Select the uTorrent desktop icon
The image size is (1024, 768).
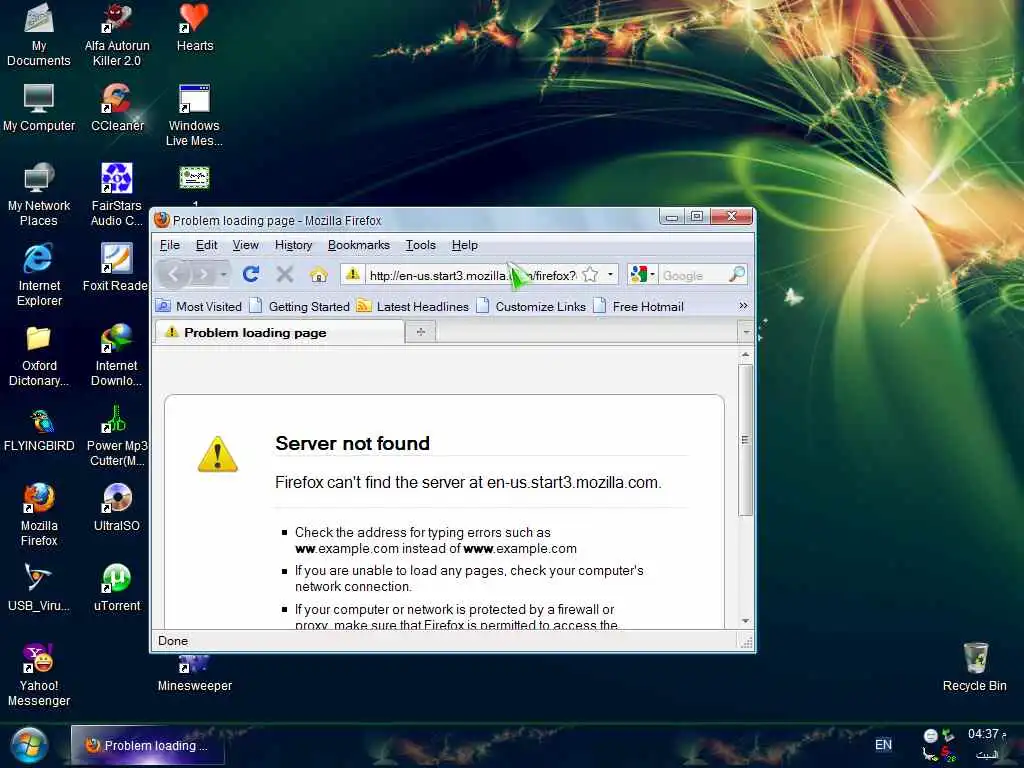(x=117, y=587)
